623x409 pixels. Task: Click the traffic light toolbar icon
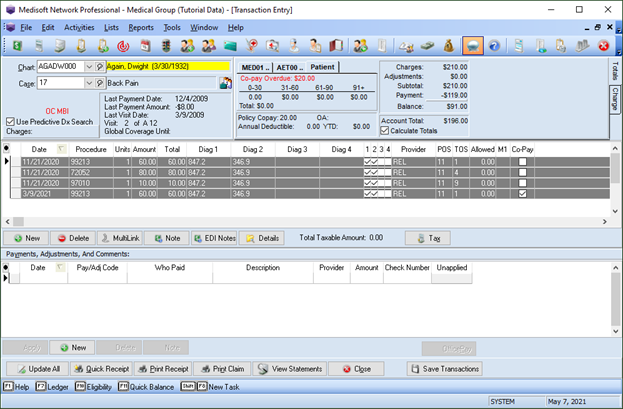tap(166, 46)
